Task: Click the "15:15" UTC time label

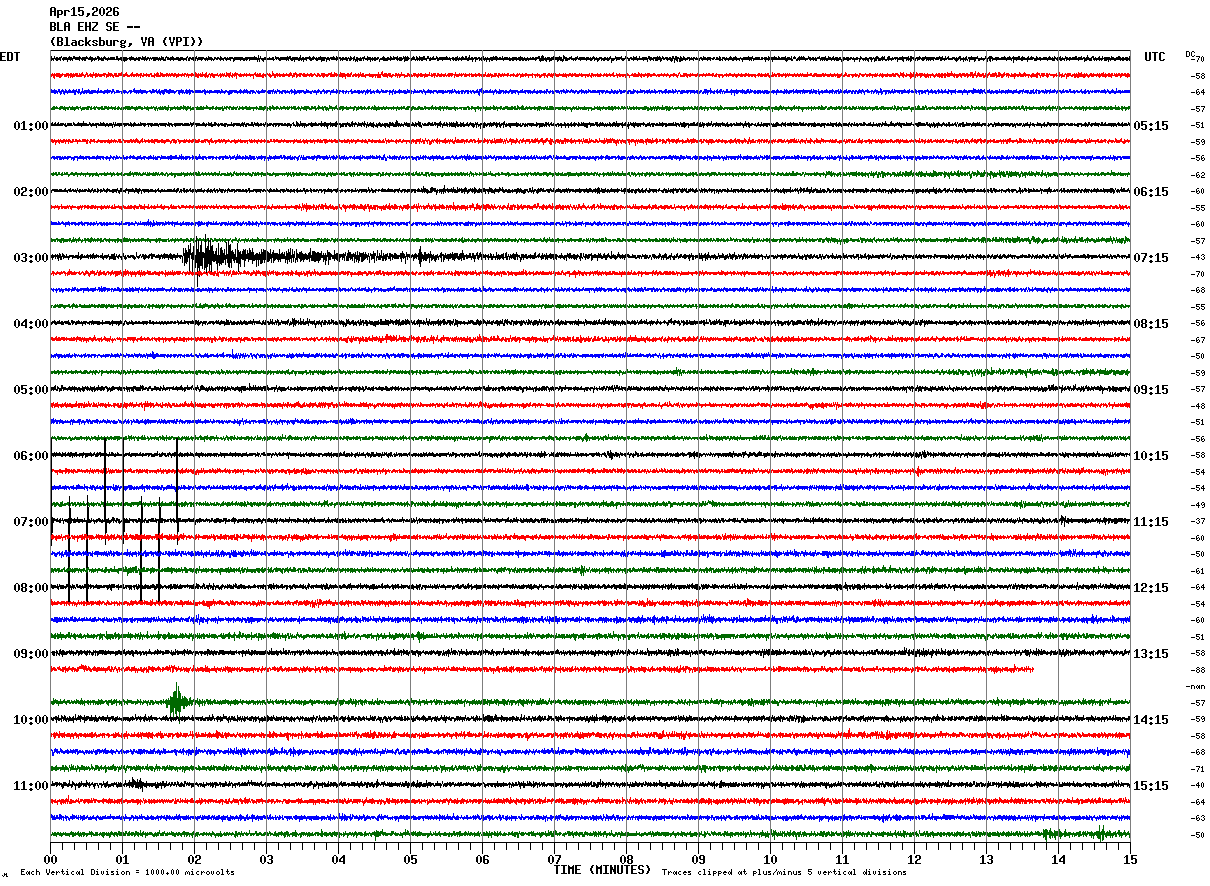Action: point(1151,786)
